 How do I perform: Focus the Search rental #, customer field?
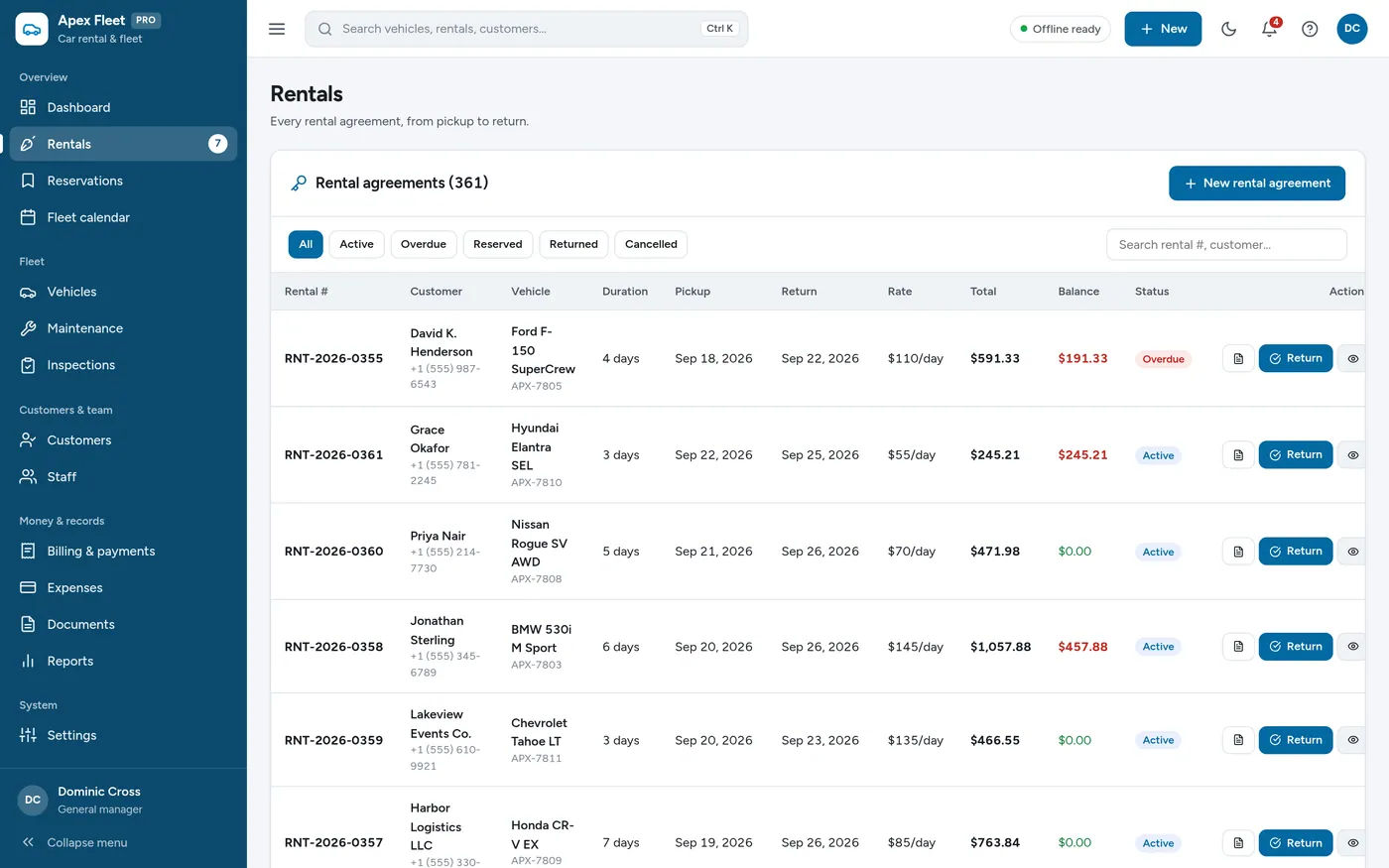point(1226,244)
